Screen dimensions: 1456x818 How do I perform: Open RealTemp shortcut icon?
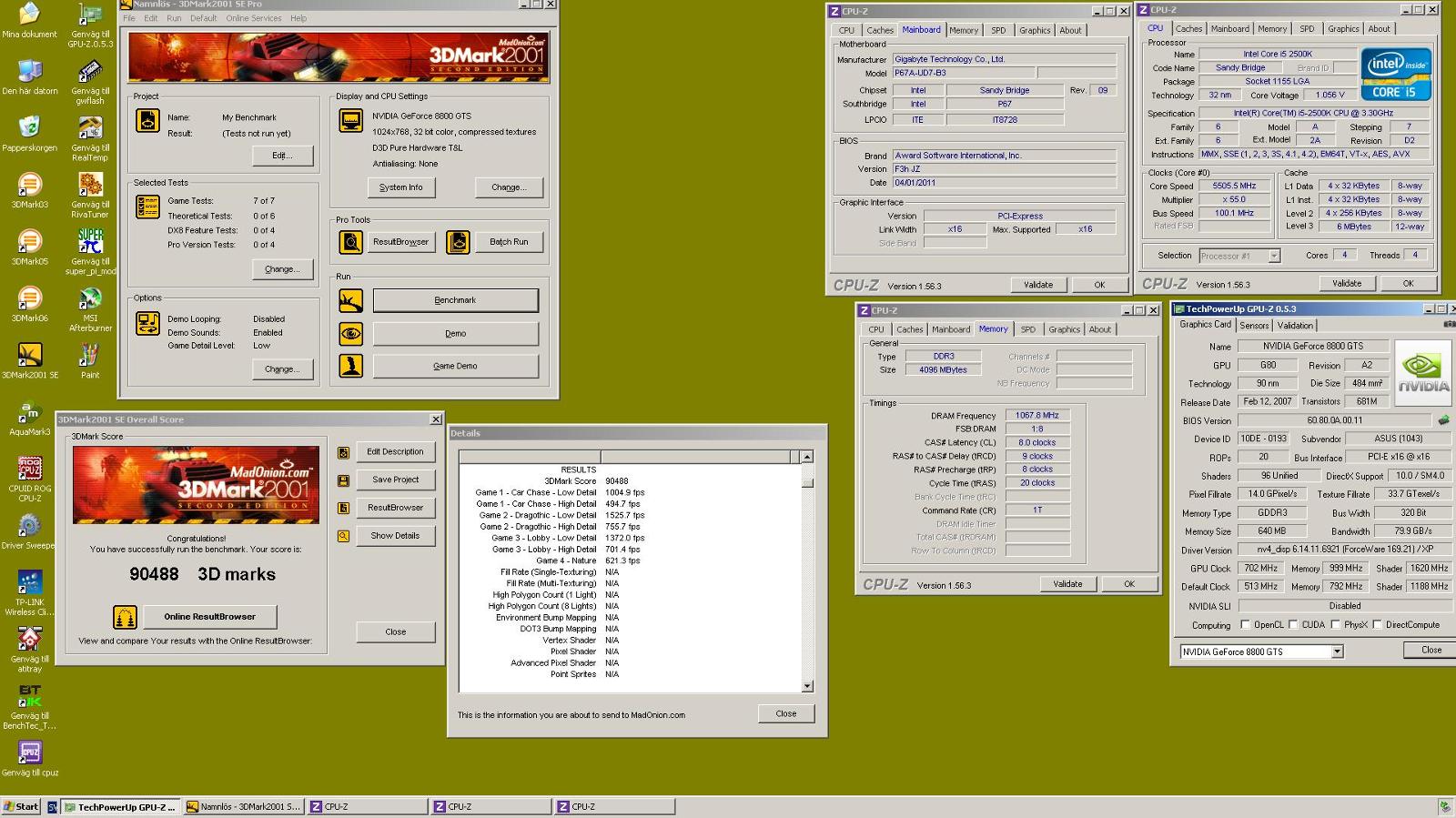click(x=90, y=138)
